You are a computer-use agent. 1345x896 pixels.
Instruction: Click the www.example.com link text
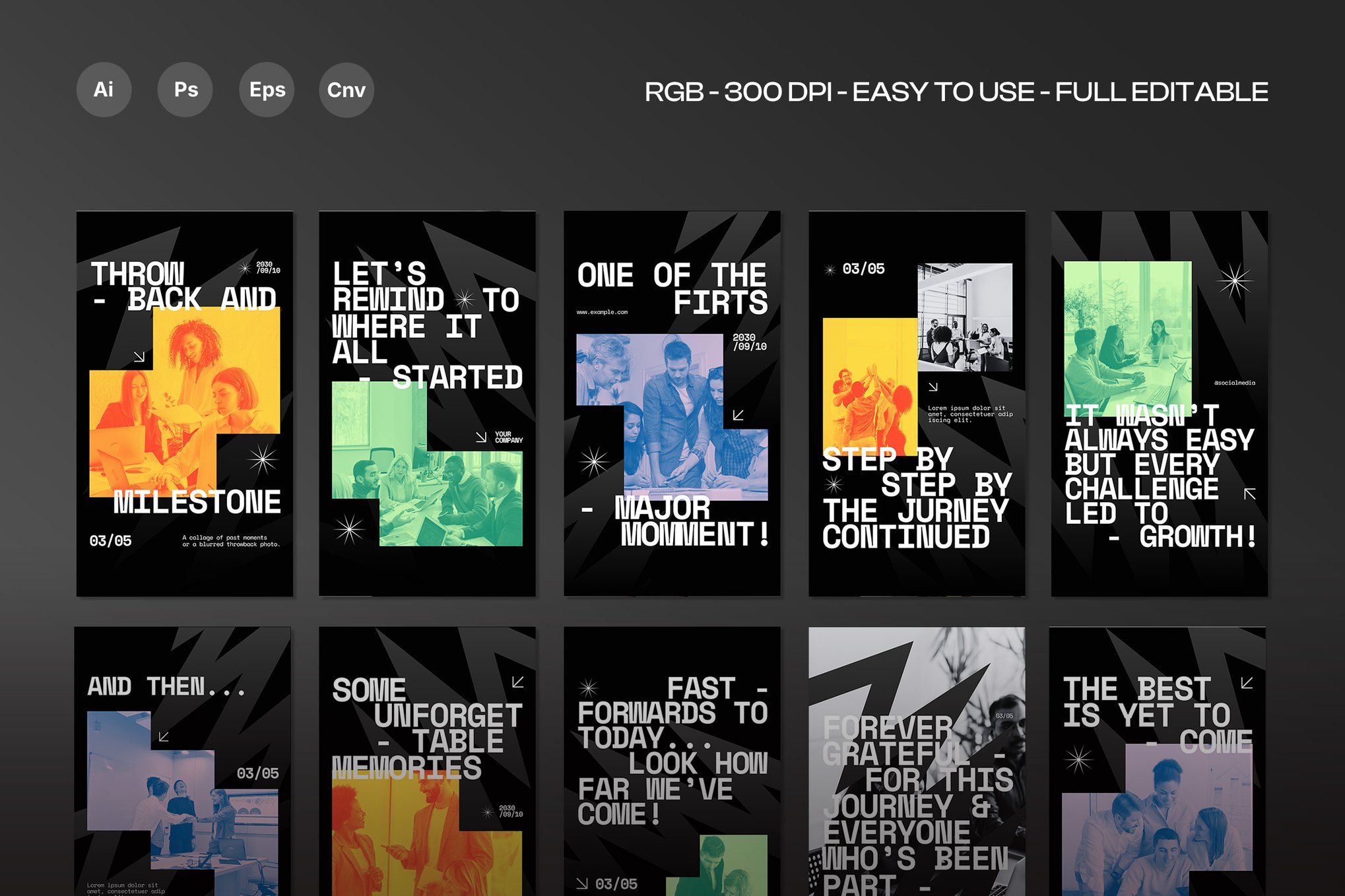(602, 312)
